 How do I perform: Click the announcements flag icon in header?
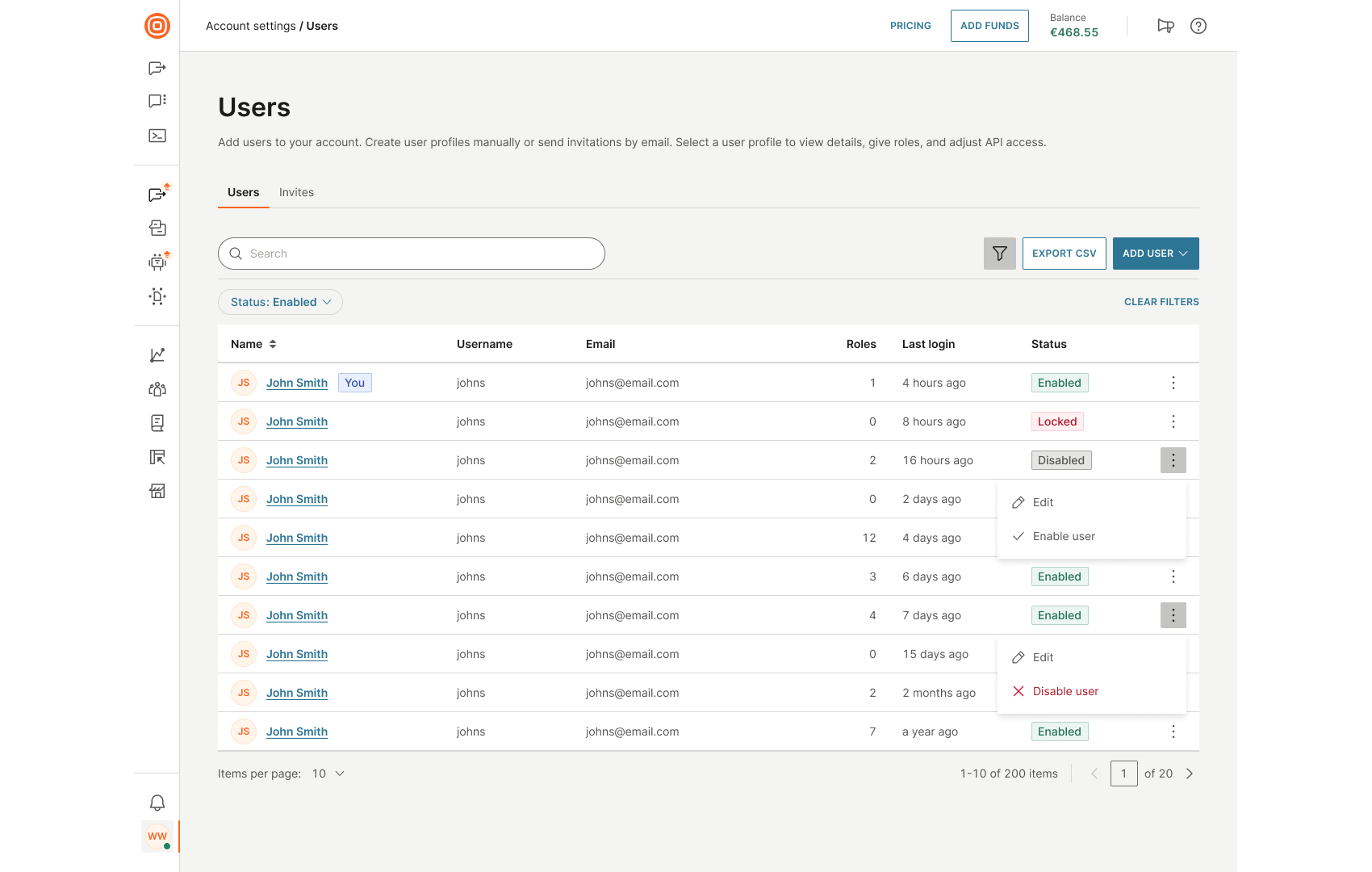point(1165,26)
